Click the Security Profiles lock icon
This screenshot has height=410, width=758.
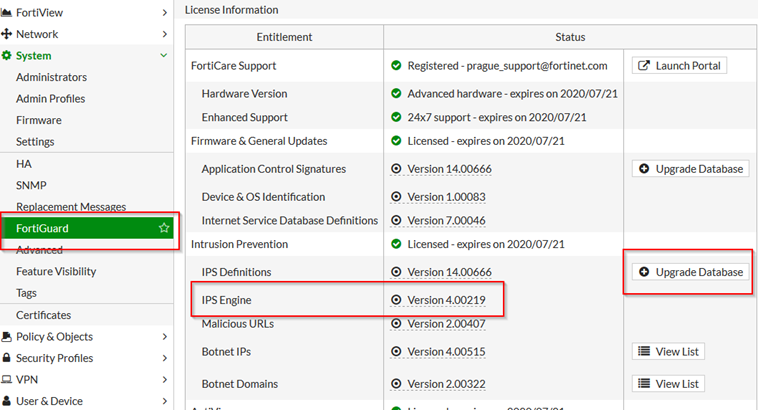click(7, 358)
